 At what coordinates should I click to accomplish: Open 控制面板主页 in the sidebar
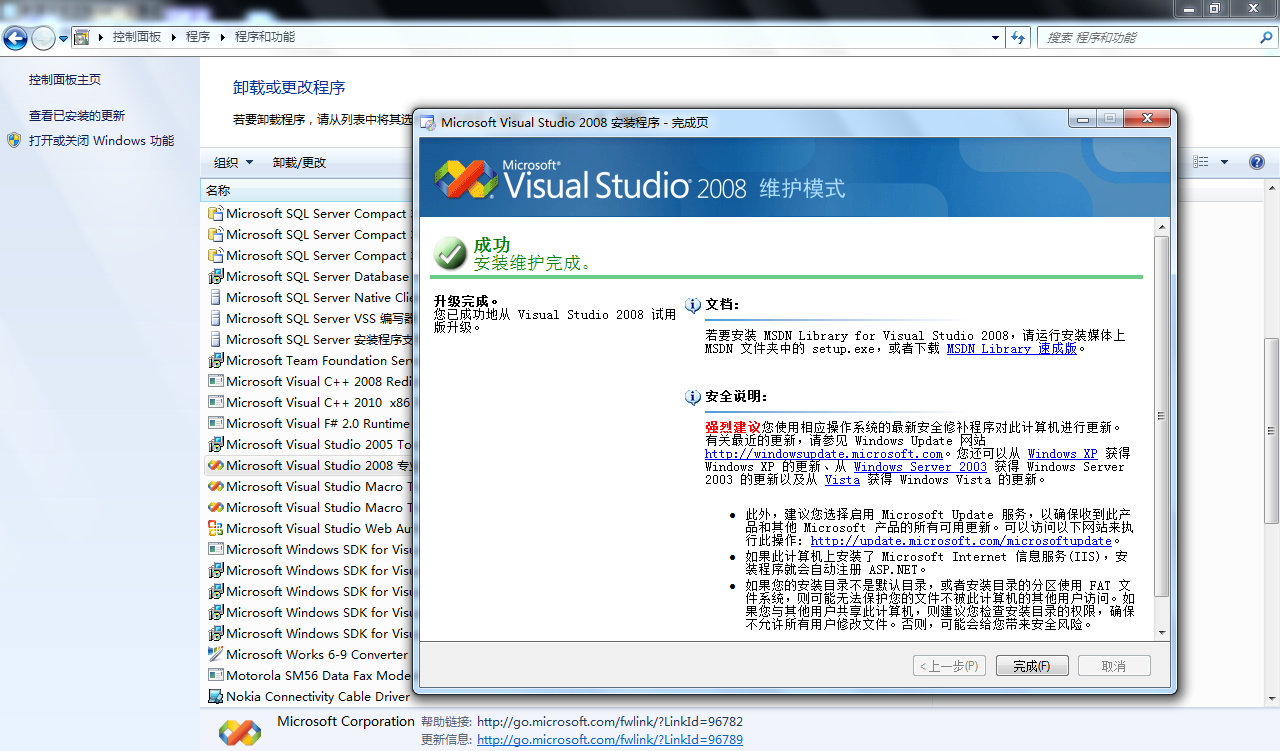[65, 79]
